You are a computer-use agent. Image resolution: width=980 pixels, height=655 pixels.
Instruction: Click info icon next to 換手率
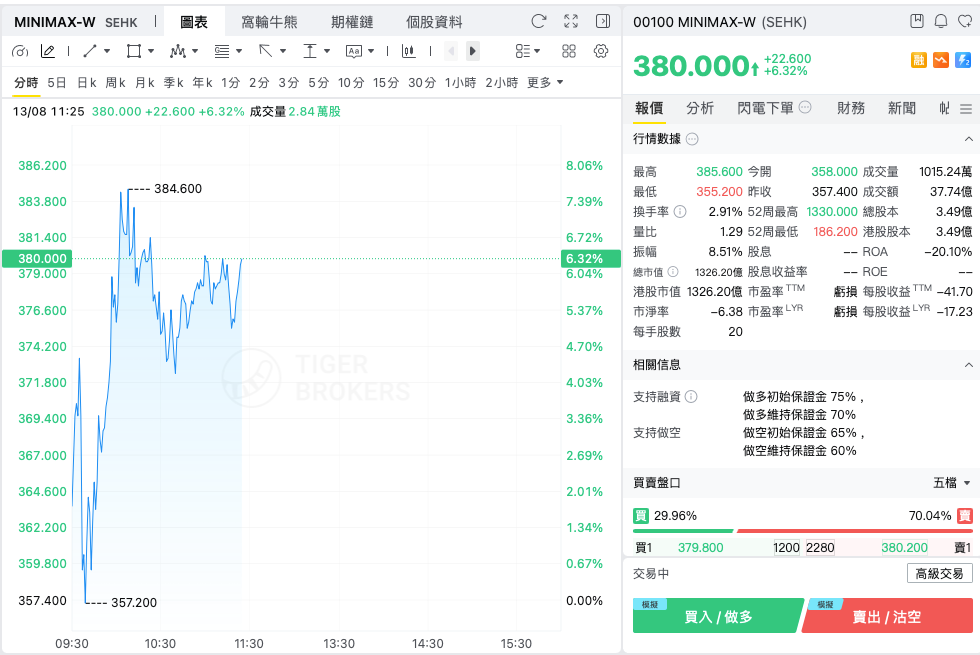pyautogui.click(x=680, y=211)
